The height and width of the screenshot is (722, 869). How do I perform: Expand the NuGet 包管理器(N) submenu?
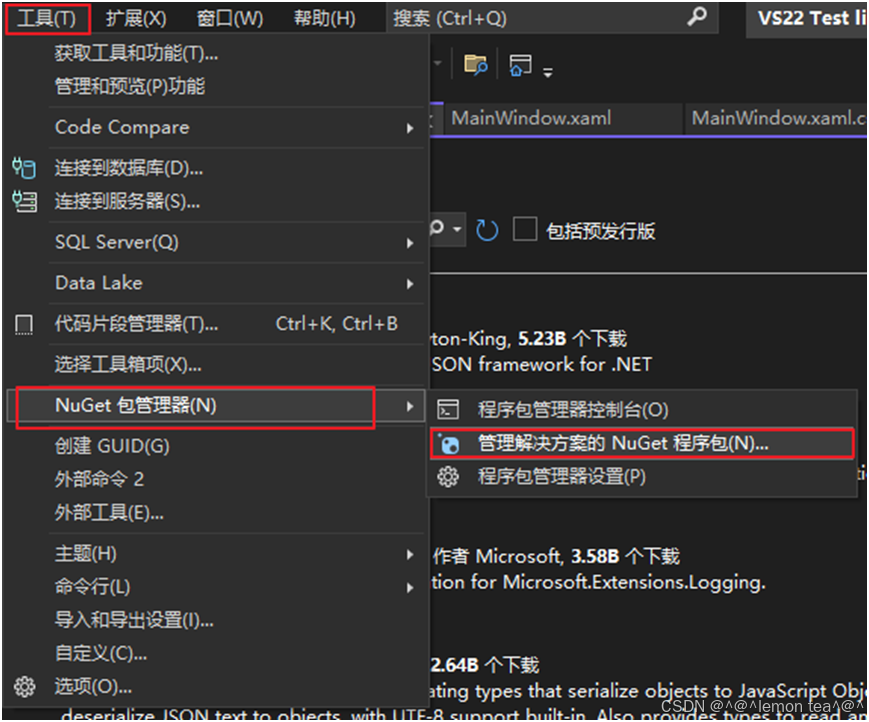pos(215,406)
